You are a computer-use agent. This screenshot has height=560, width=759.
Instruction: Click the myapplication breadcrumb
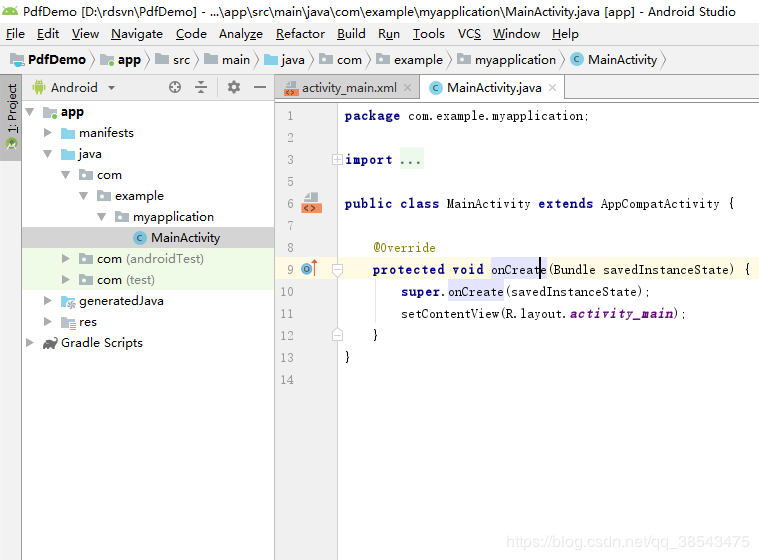[x=507, y=60]
